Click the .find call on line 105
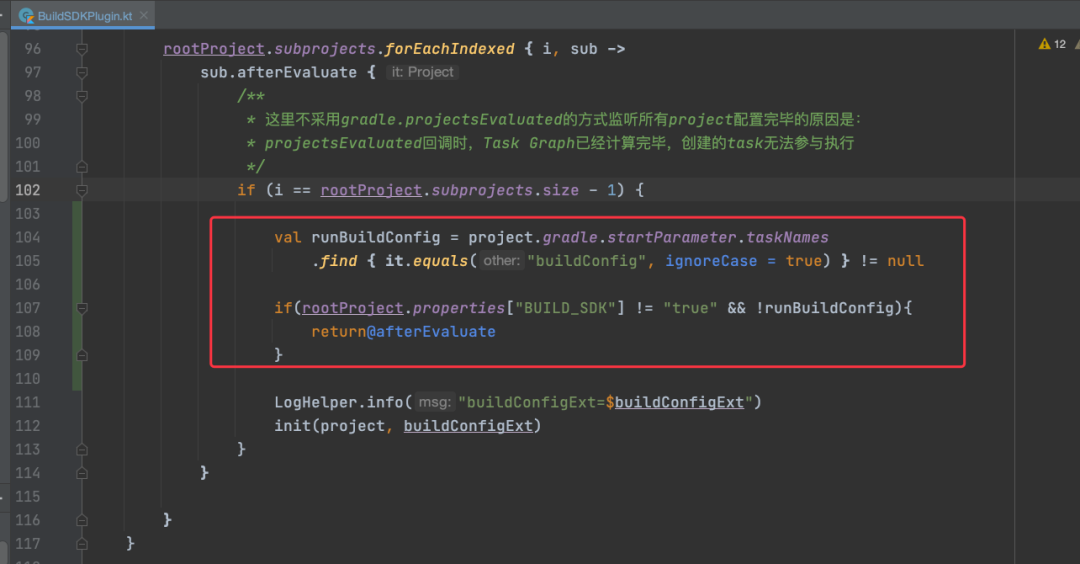The width and height of the screenshot is (1080, 564). pos(335,261)
